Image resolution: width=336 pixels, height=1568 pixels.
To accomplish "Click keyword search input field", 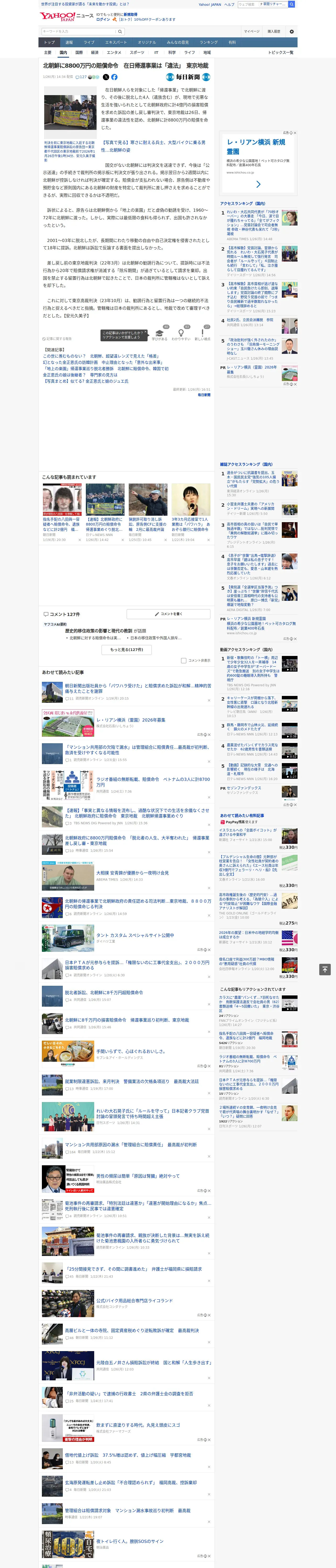I will point(79,31).
